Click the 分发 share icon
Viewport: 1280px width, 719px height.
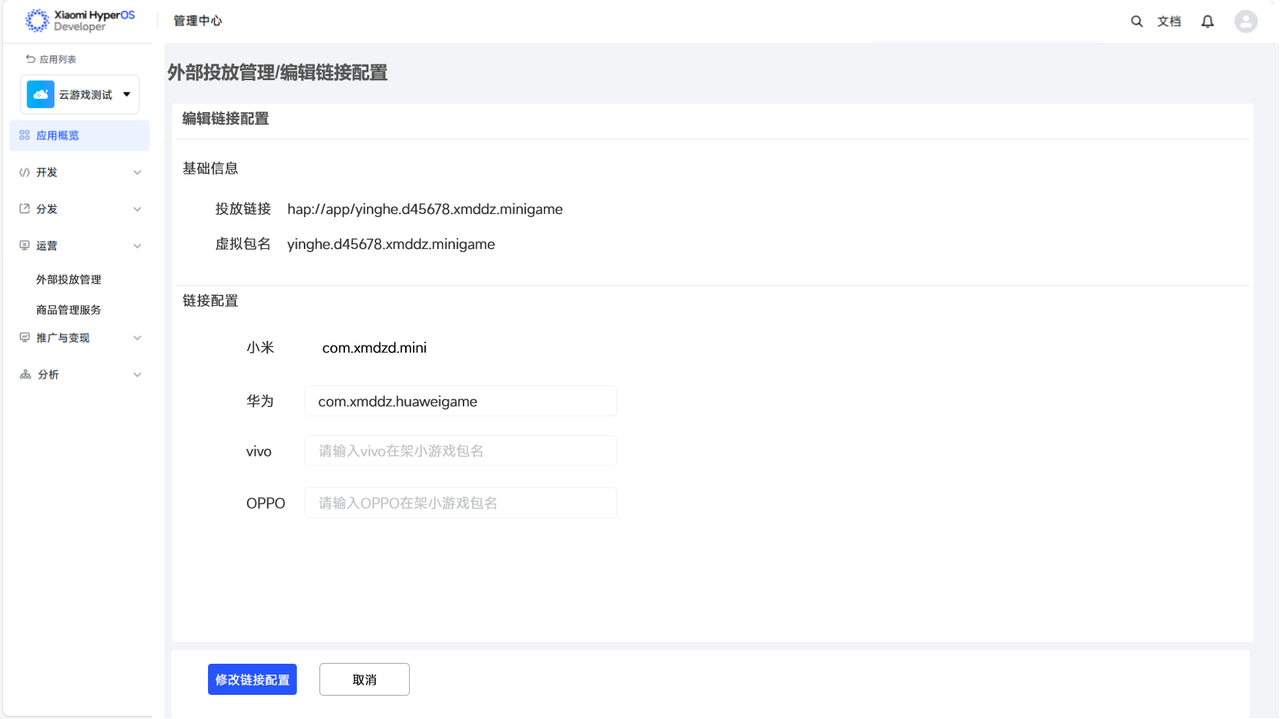[24, 209]
